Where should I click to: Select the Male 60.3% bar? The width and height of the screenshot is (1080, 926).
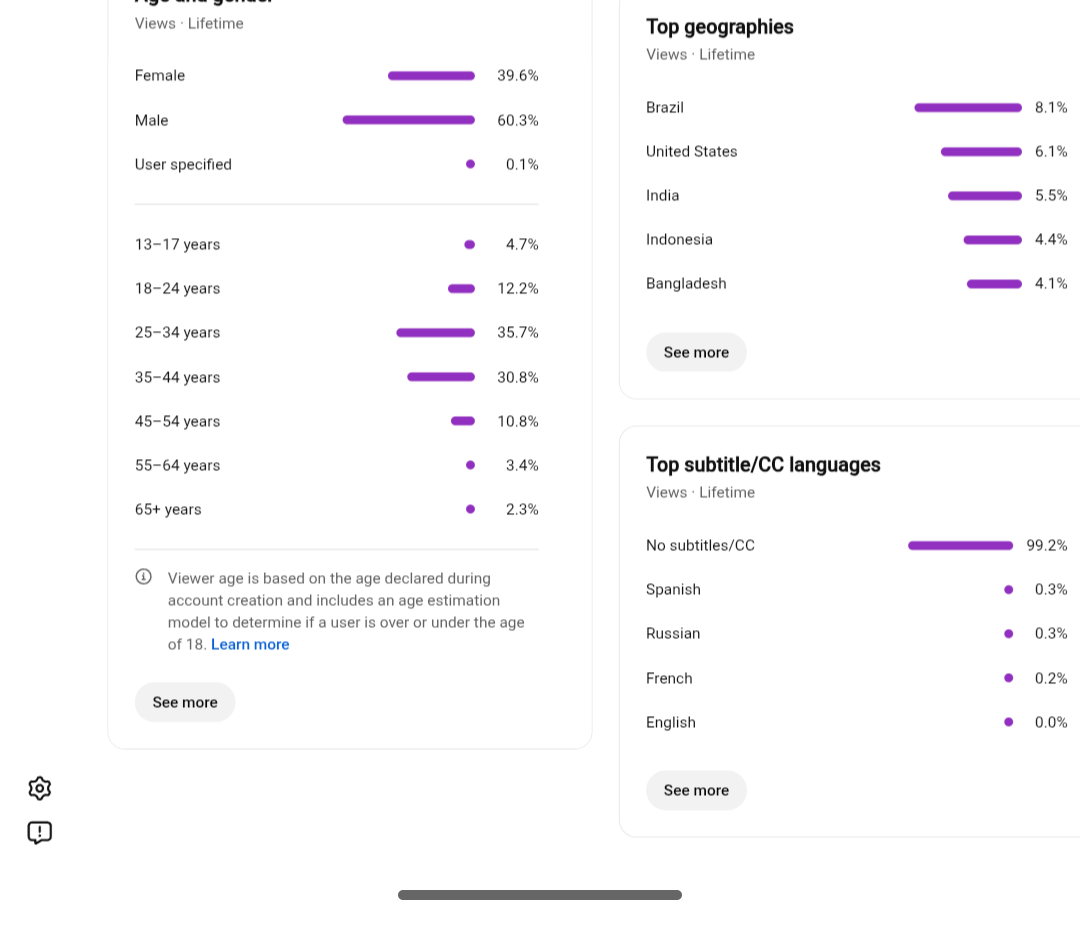click(x=408, y=120)
